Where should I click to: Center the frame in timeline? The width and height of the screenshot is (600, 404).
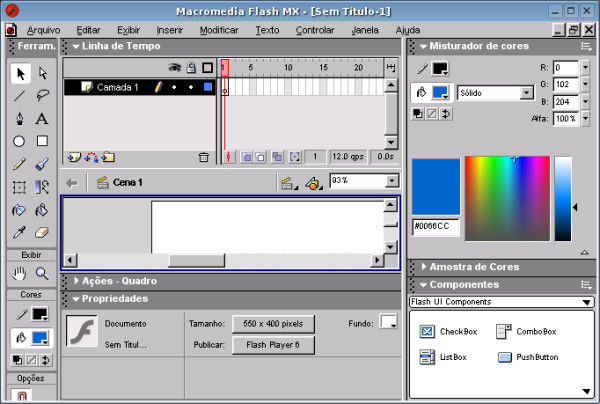(228, 157)
